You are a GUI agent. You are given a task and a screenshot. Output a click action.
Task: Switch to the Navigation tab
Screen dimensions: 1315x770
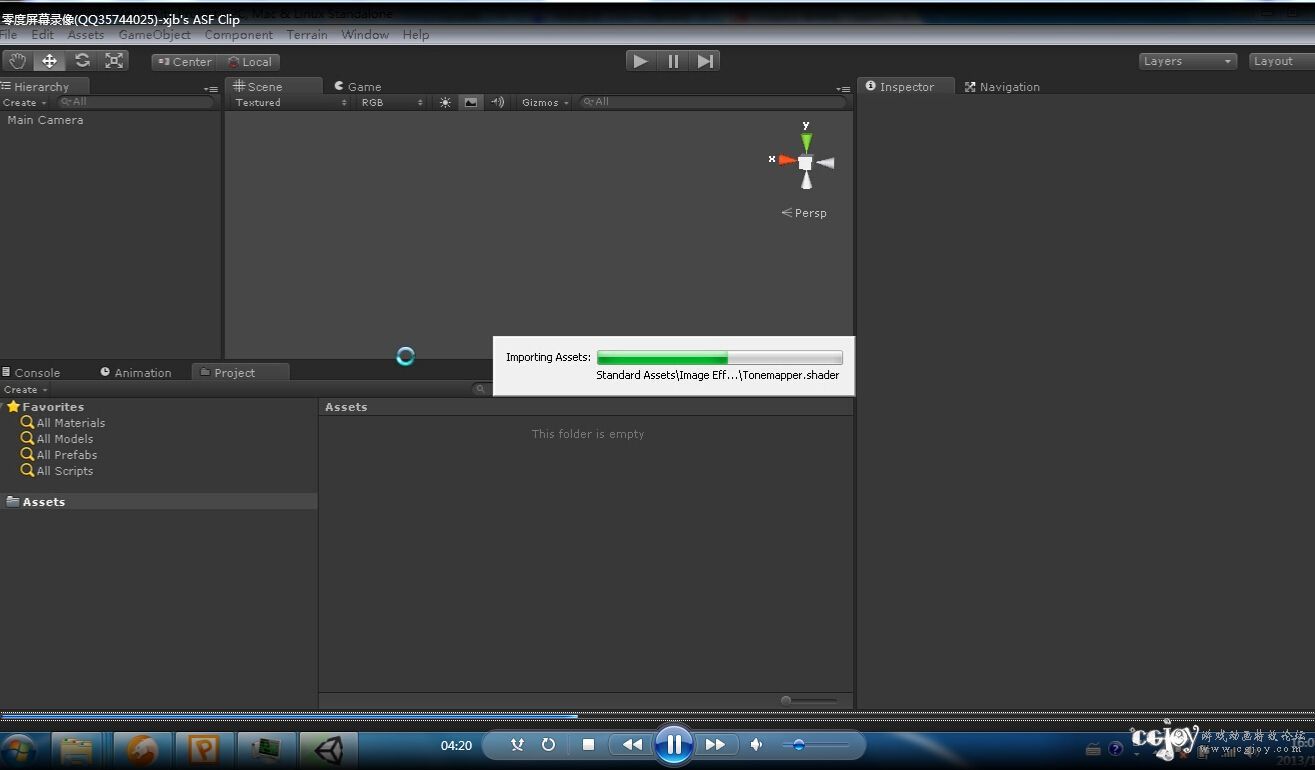[x=1002, y=87]
